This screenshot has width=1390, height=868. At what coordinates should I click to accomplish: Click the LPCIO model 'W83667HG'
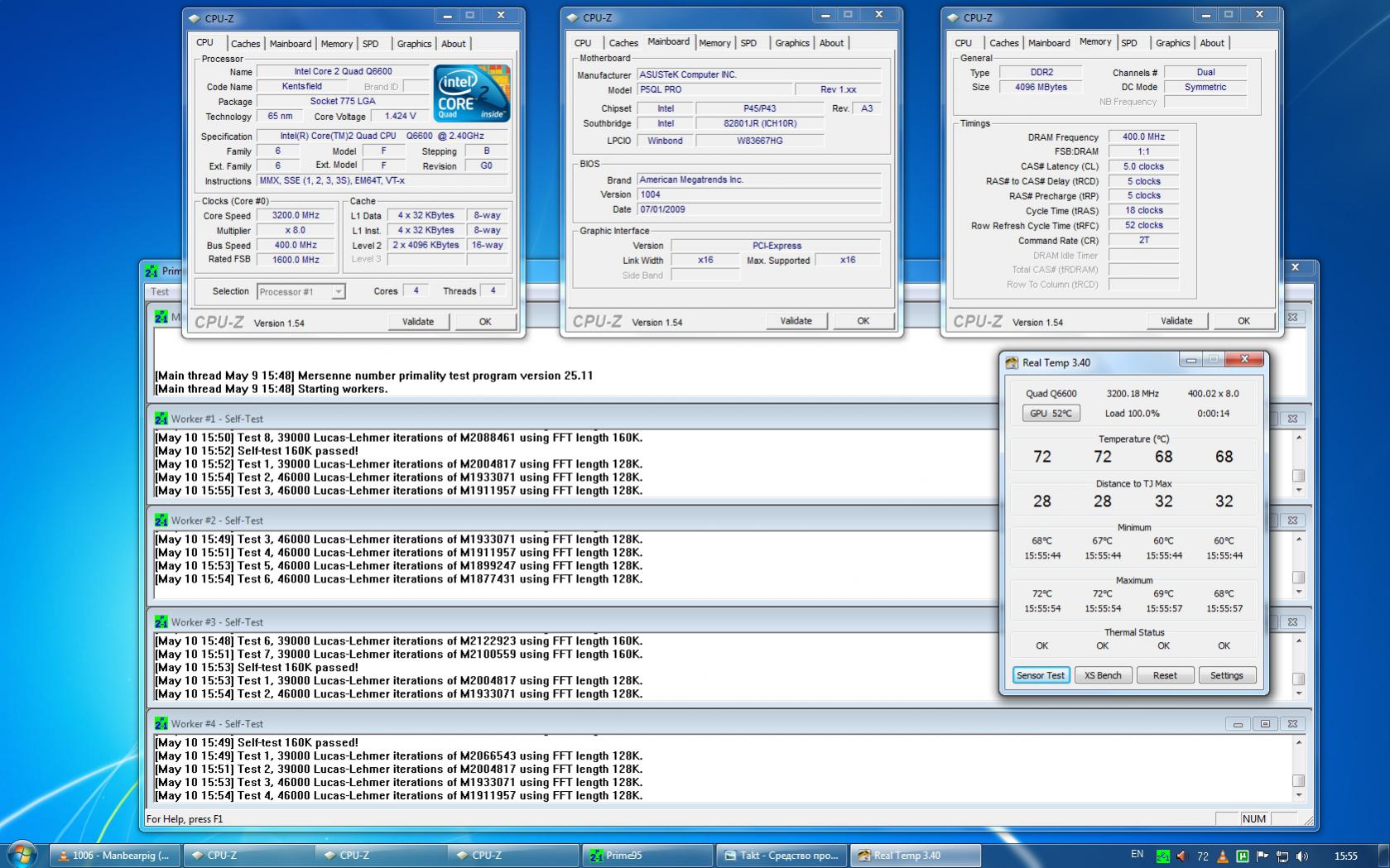pyautogui.click(x=759, y=141)
